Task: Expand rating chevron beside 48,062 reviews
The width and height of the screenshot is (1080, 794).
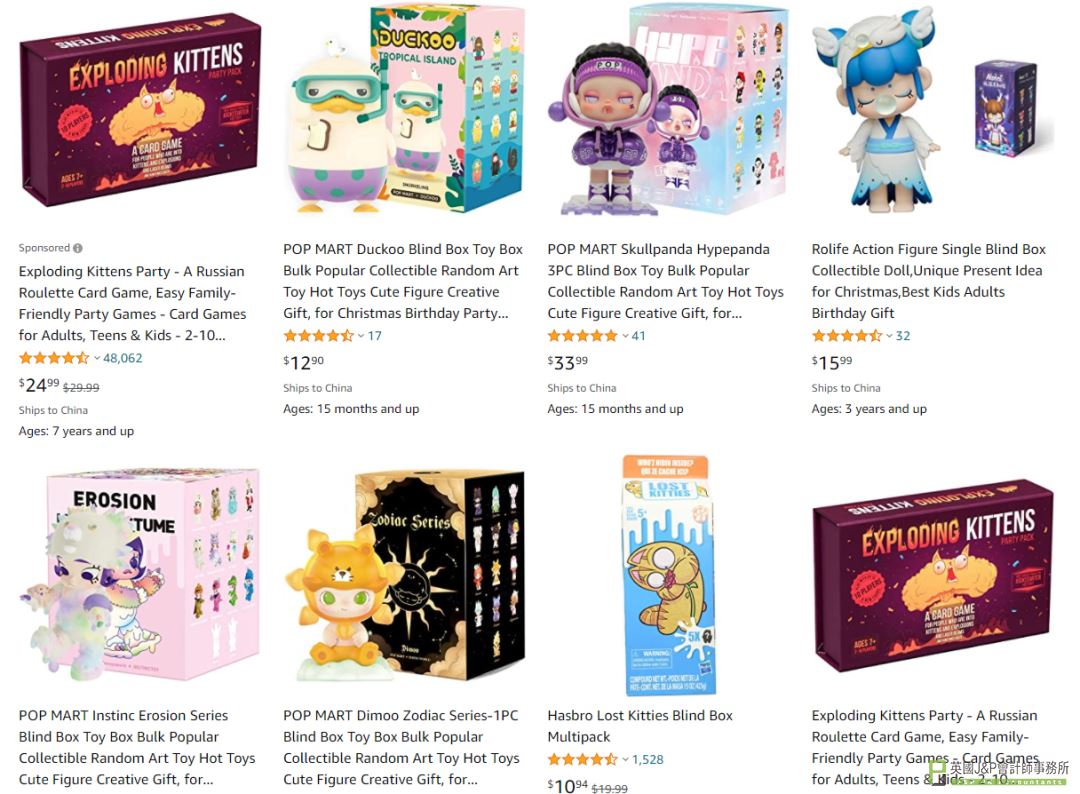Action: coord(97,358)
